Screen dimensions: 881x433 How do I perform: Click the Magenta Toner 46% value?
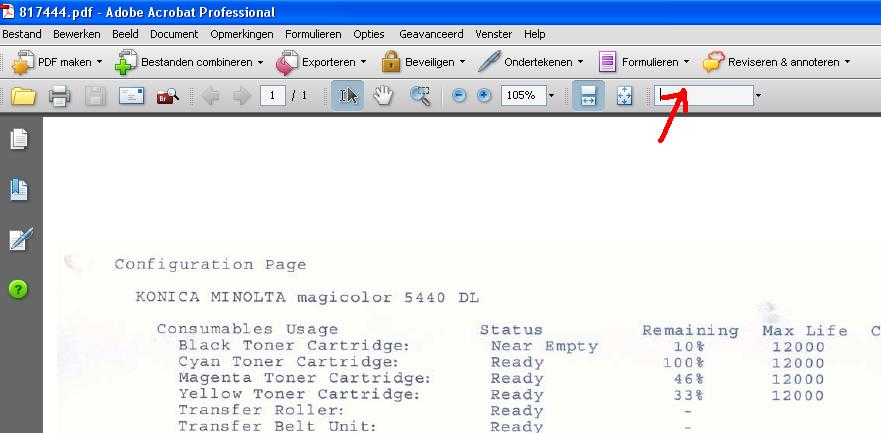(x=688, y=379)
